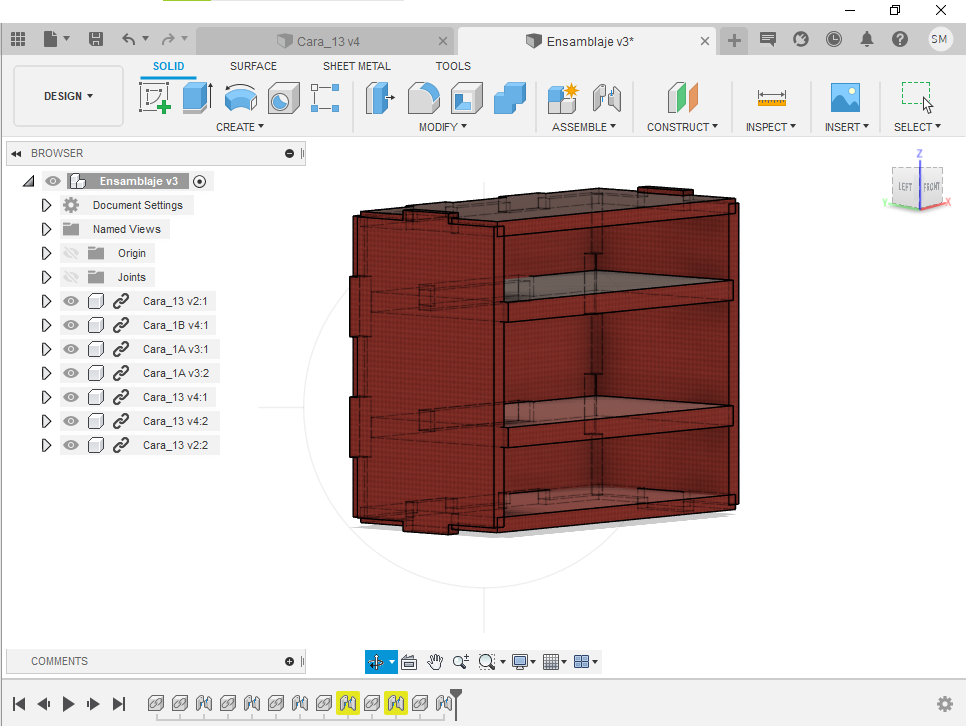This screenshot has width=966, height=726.
Task: Select the Shell tool
Action: (467, 97)
